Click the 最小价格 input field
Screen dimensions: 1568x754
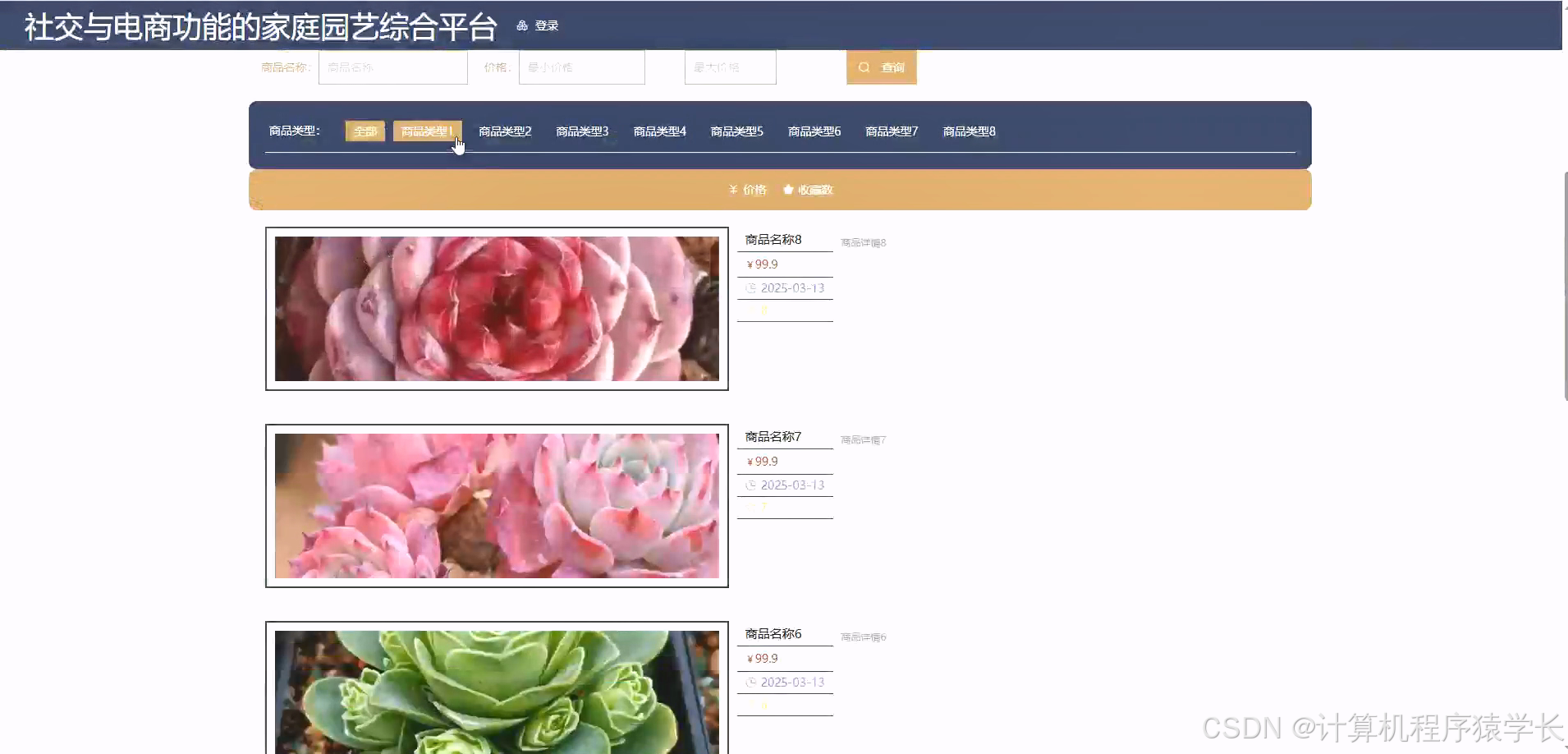pyautogui.click(x=582, y=67)
